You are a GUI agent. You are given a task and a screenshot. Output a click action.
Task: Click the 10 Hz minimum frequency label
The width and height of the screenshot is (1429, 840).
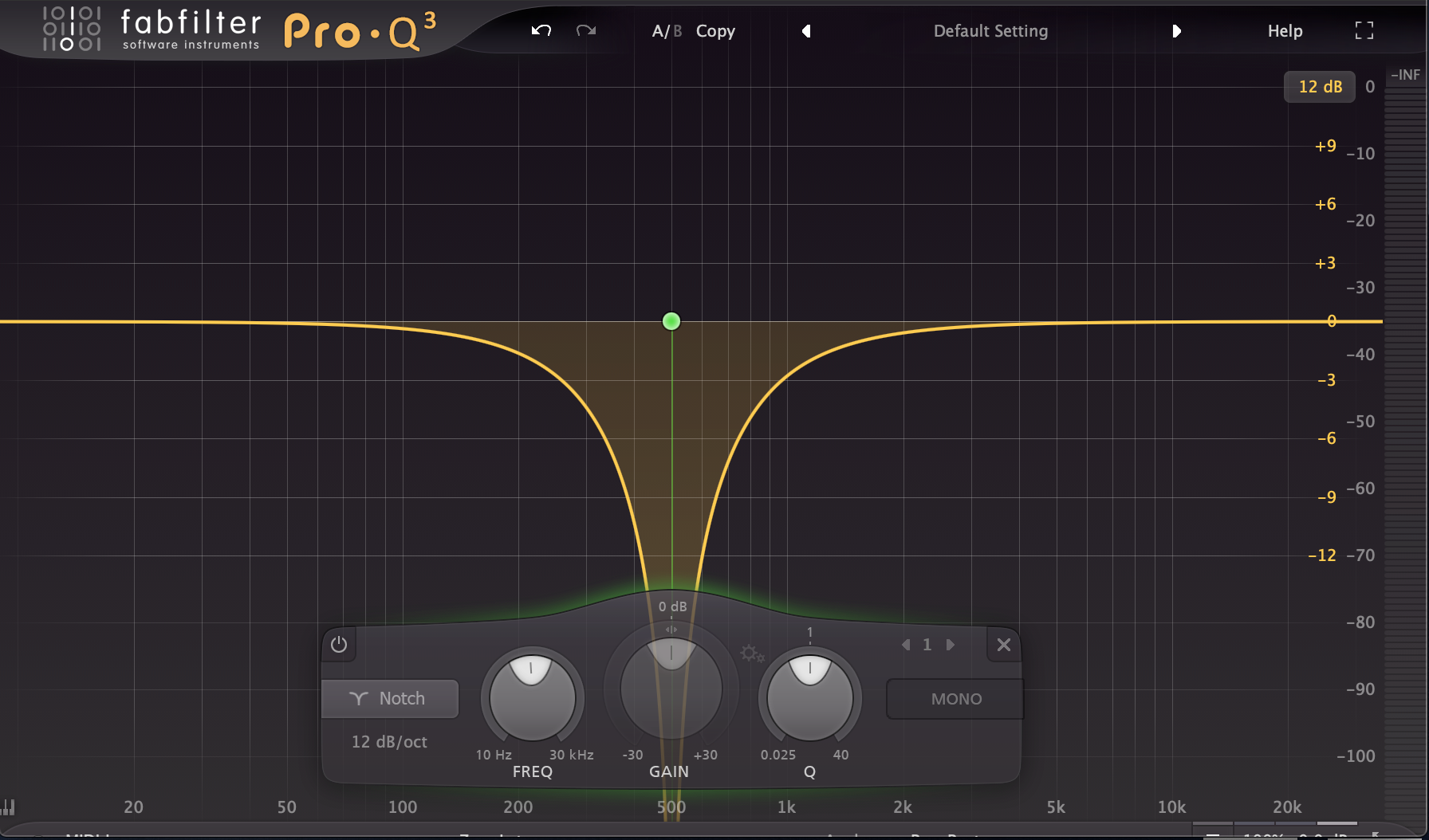tap(494, 755)
